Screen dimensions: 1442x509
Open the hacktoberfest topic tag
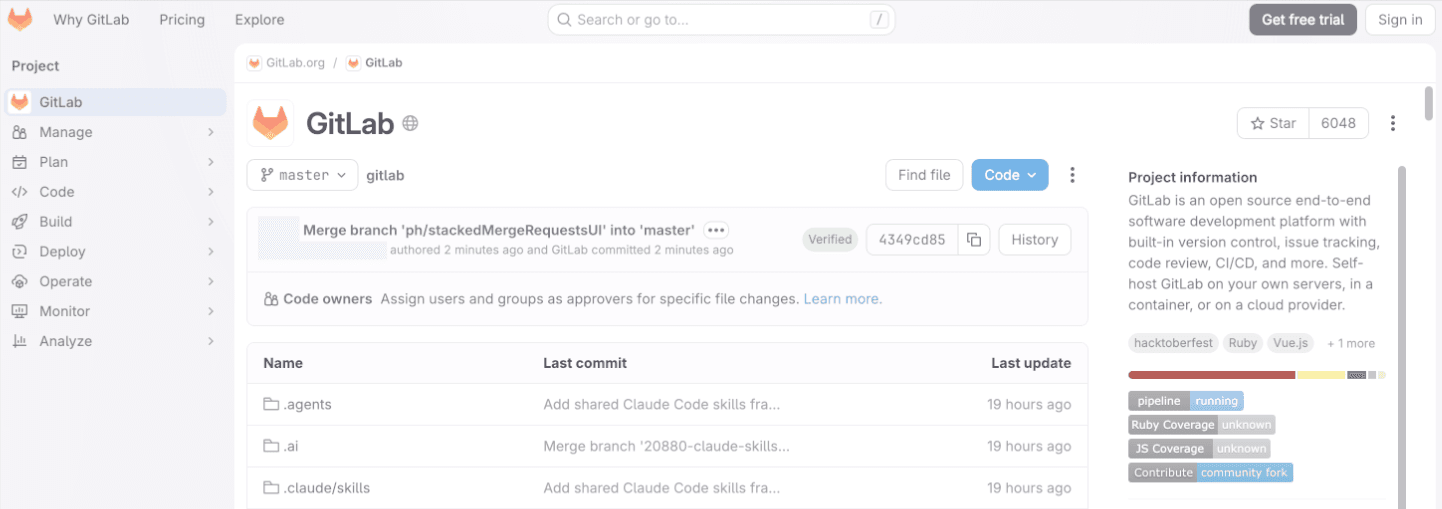pos(1175,343)
